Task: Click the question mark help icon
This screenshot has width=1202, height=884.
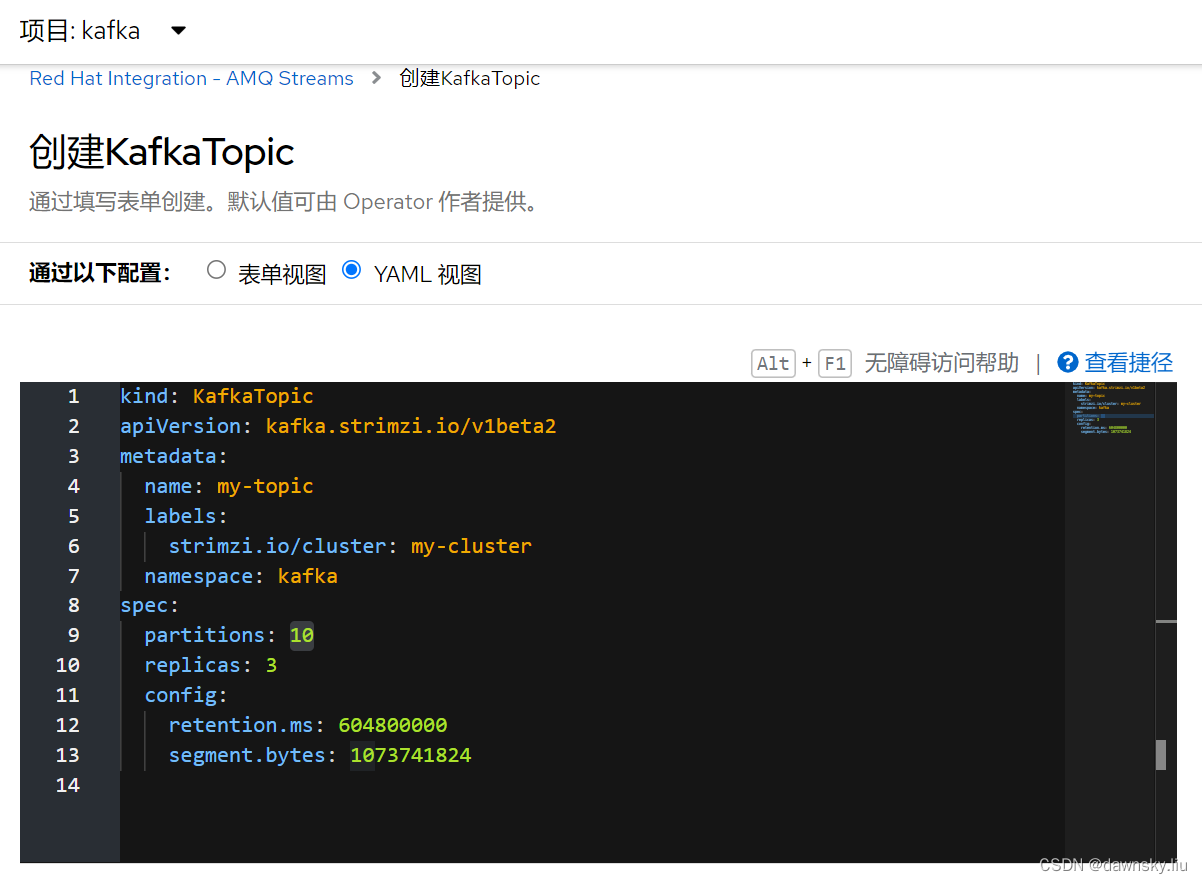Action: point(1067,362)
